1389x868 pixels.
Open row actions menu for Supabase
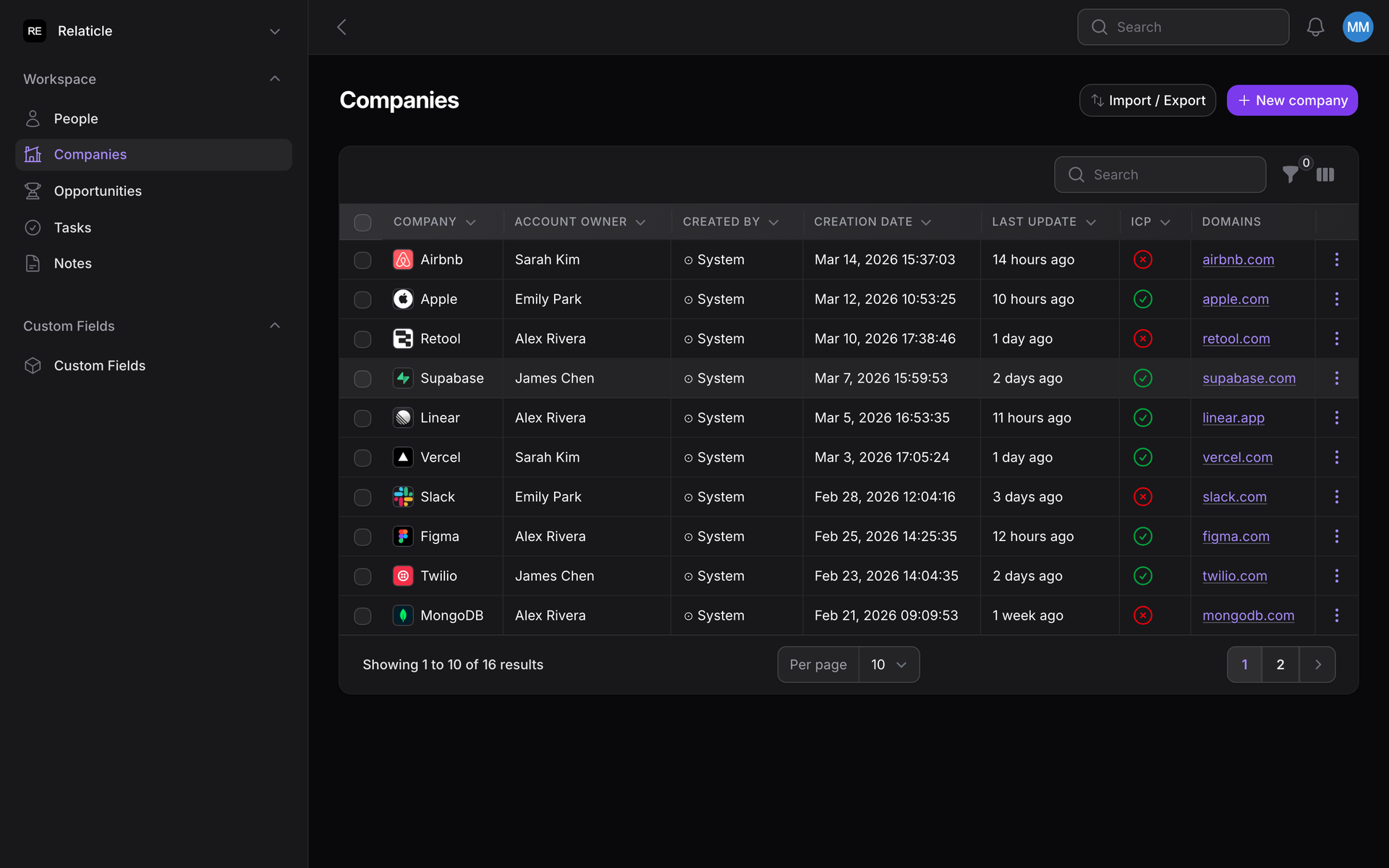coord(1336,378)
